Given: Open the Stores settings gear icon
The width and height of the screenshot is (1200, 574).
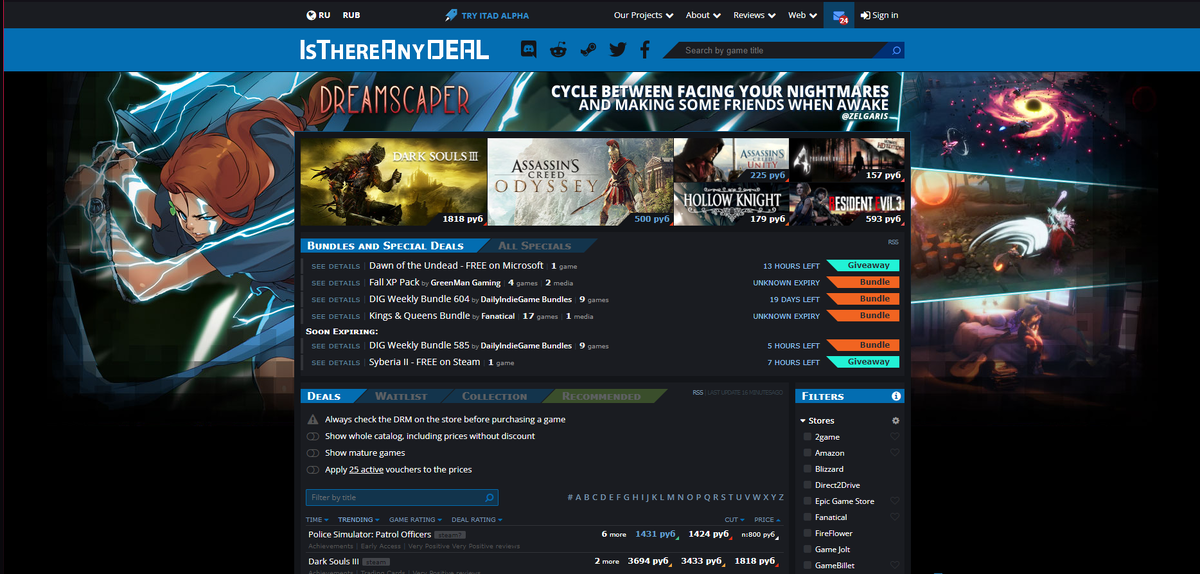Looking at the screenshot, I should pos(895,421).
